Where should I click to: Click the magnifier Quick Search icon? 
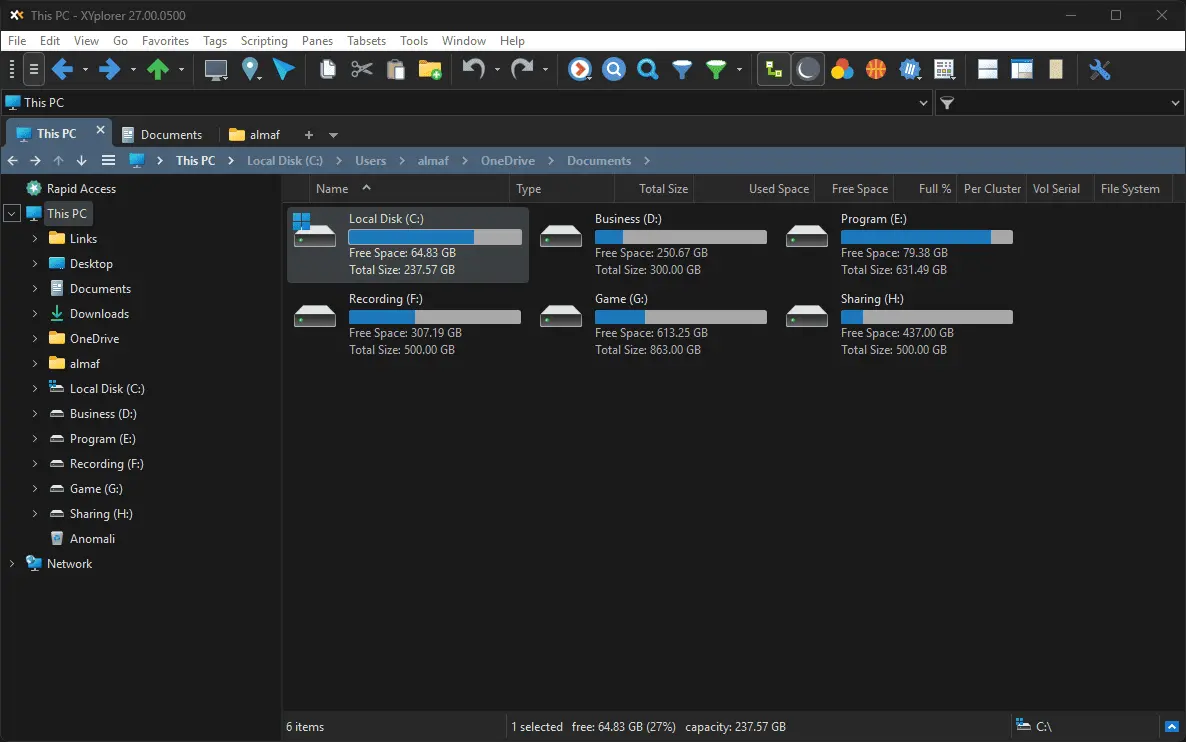(647, 70)
